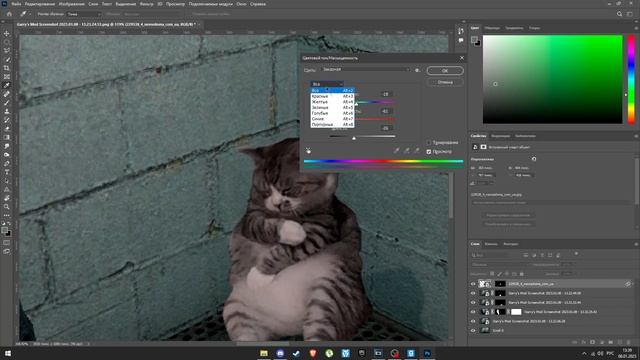The width and height of the screenshot is (640, 360).
Task: Hide the layer with the white mask thumbnail
Action: coord(473,312)
